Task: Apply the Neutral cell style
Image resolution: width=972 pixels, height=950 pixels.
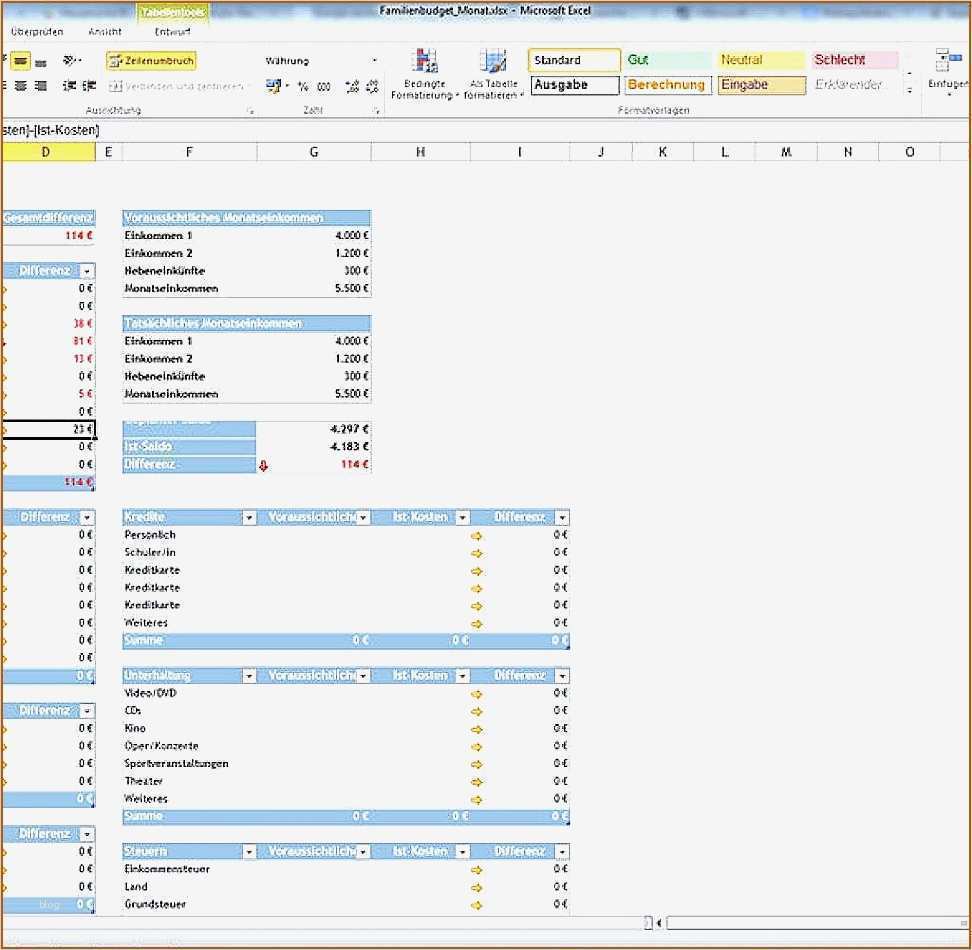Action: tap(761, 60)
